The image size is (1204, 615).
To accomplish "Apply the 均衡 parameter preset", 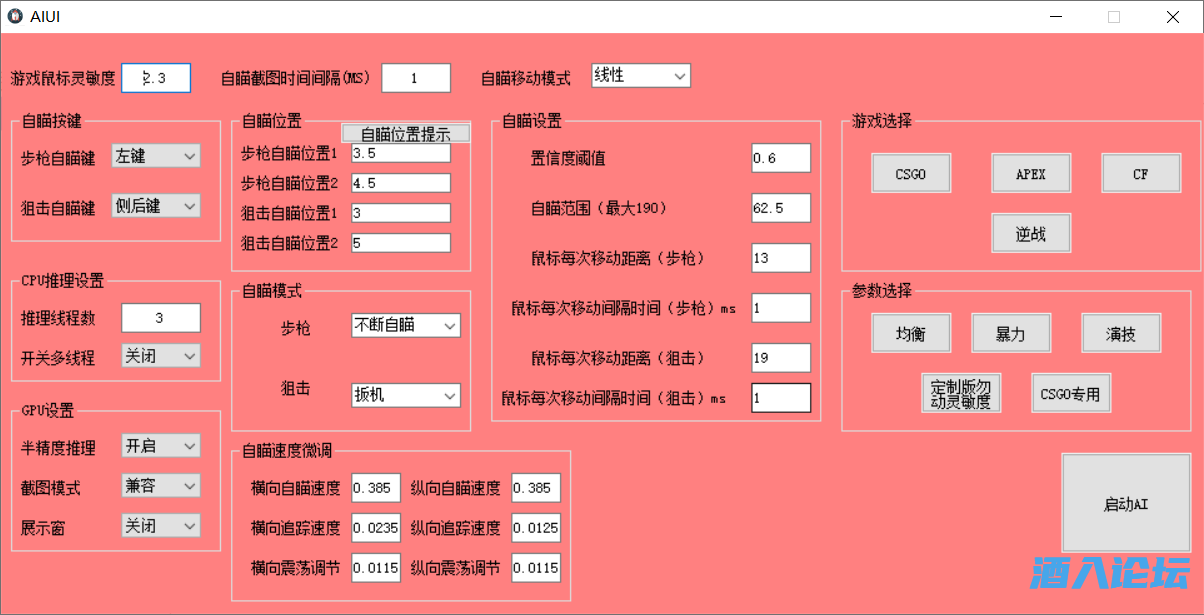I will pyautogui.click(x=910, y=333).
